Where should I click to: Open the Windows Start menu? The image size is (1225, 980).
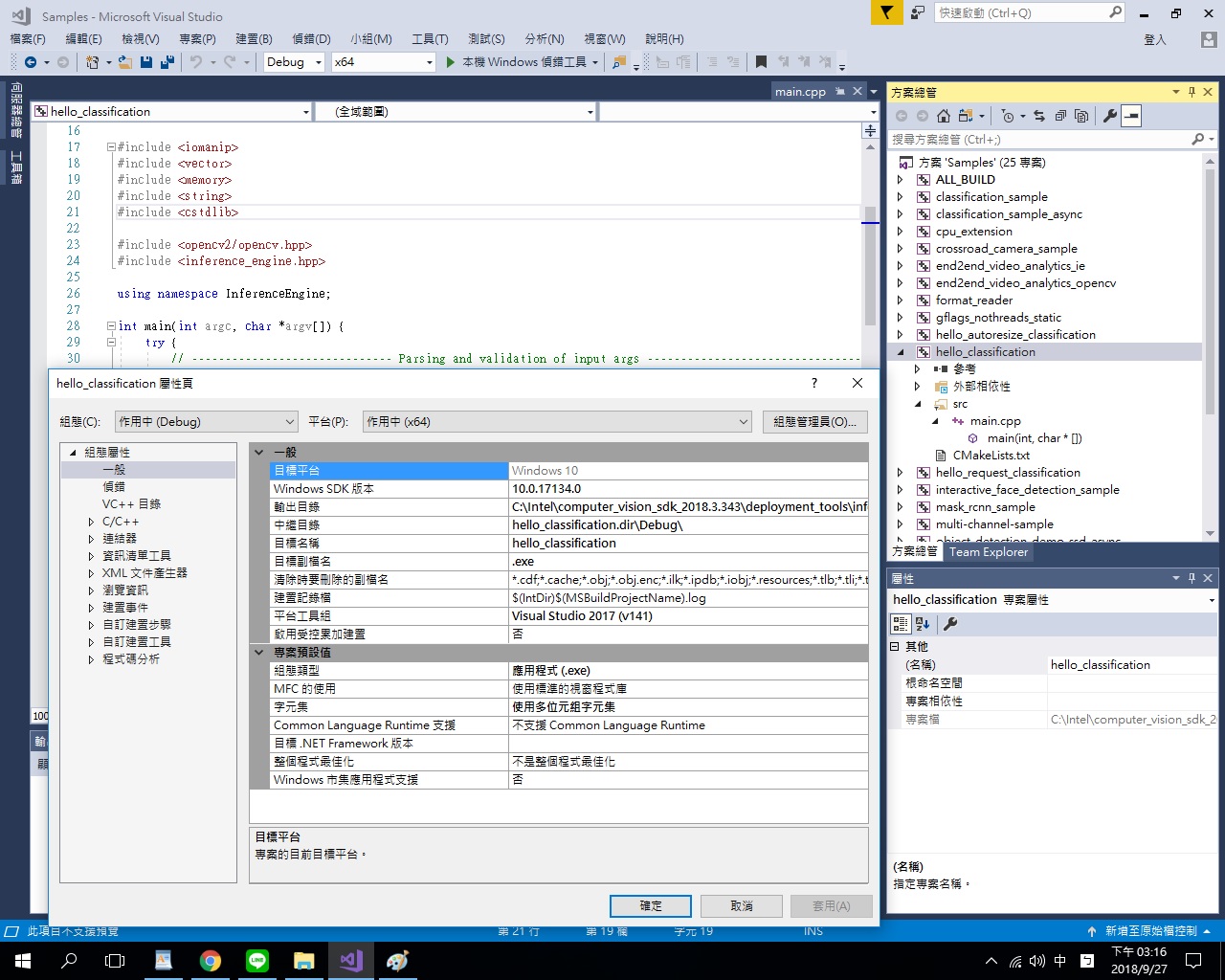pos(23,961)
